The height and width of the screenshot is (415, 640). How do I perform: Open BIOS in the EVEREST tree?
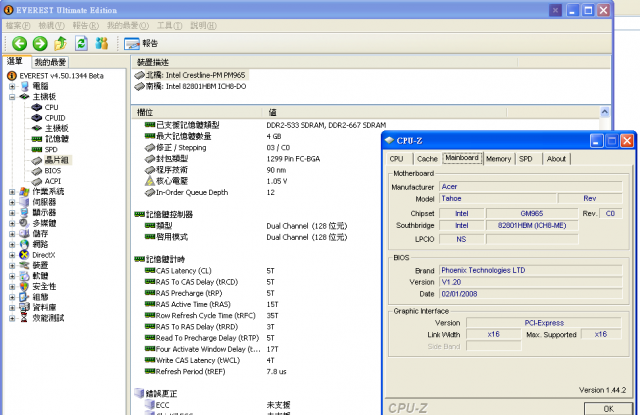(x=53, y=171)
